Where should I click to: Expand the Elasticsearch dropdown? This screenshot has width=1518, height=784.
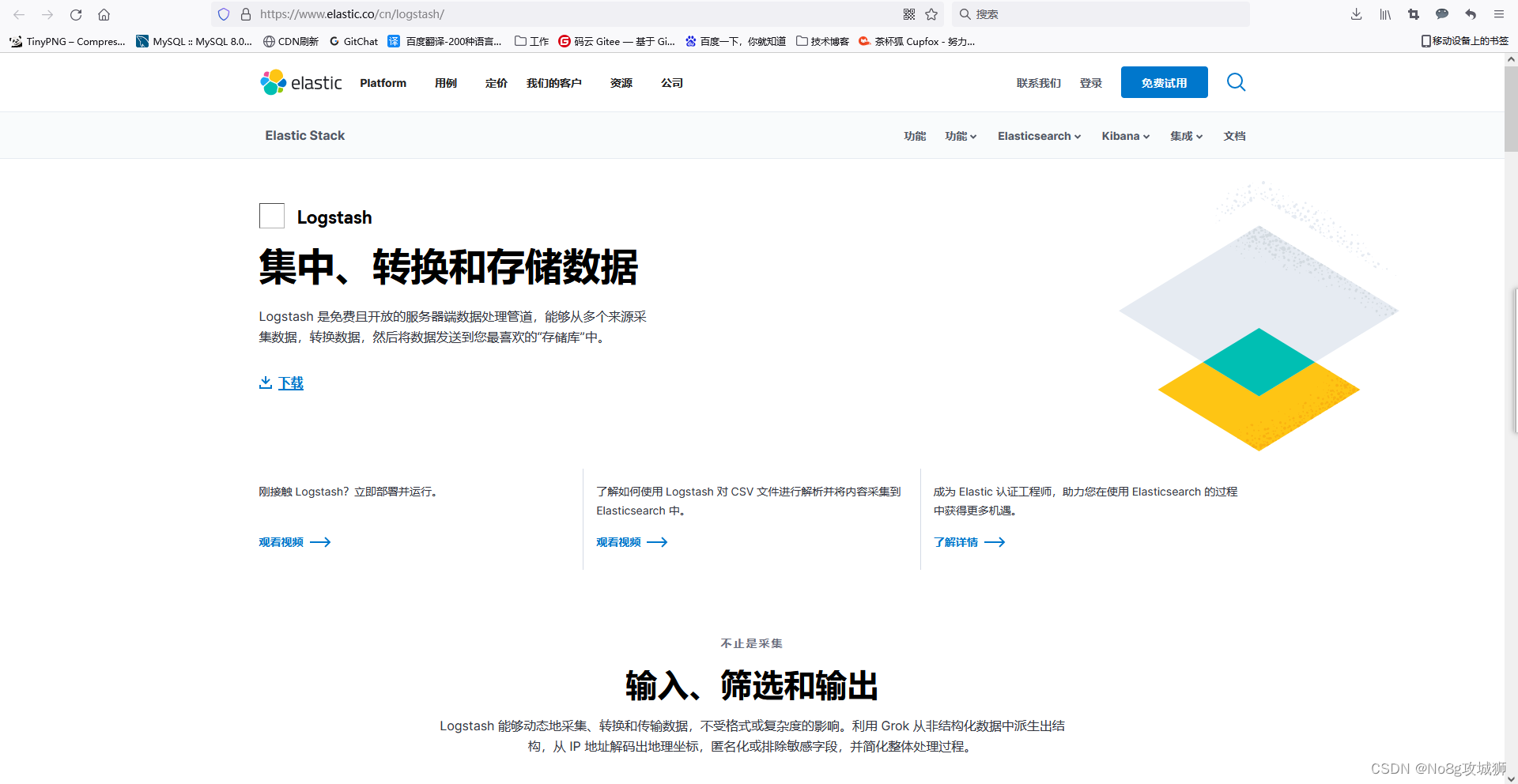tap(1038, 135)
